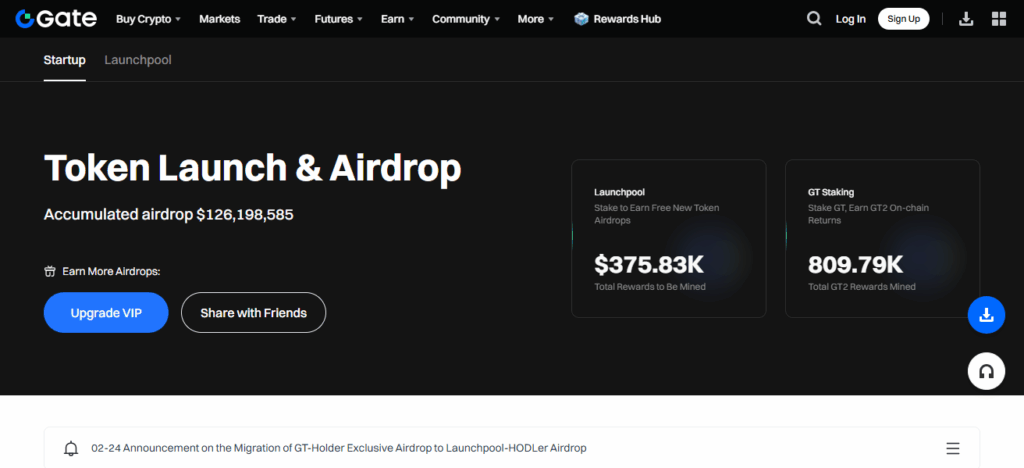Screen dimensions: 1024x468
Task: Open the four-squares apps grid icon
Action: pyautogui.click(x=999, y=19)
